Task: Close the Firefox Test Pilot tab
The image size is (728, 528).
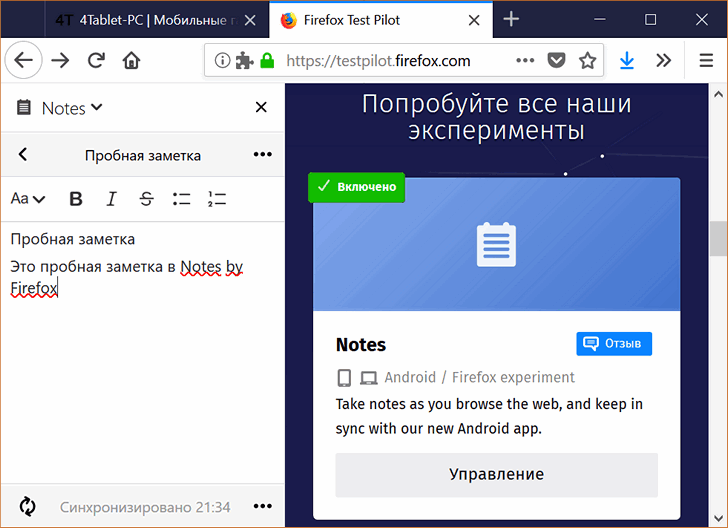Action: pyautogui.click(x=474, y=20)
